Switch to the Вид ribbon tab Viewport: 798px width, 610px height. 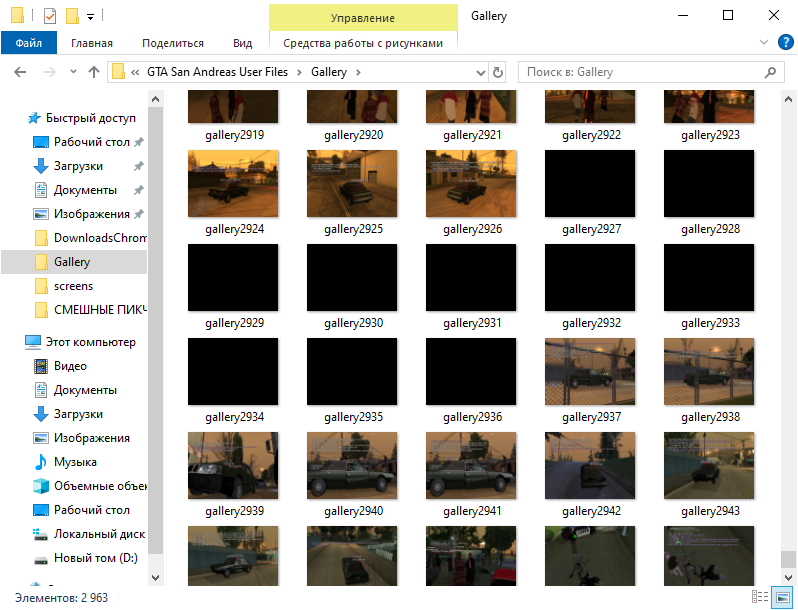tap(242, 43)
